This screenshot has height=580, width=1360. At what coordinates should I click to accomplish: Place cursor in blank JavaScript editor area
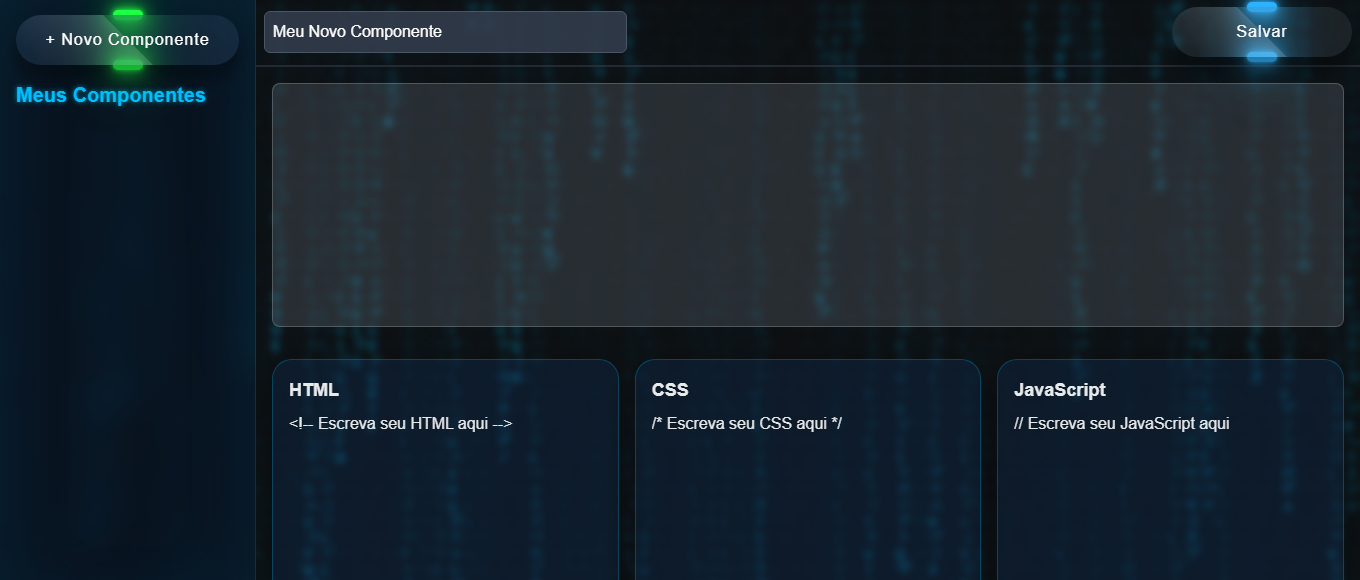click(1169, 510)
